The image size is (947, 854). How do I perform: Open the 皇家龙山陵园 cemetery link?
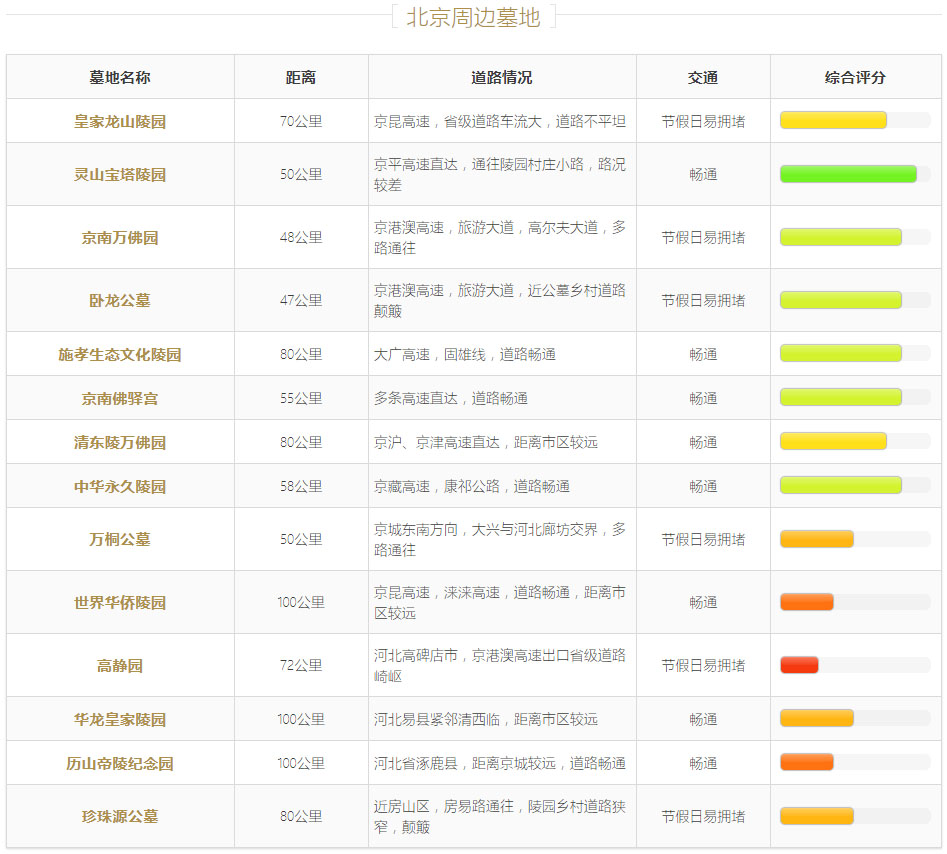click(120, 121)
